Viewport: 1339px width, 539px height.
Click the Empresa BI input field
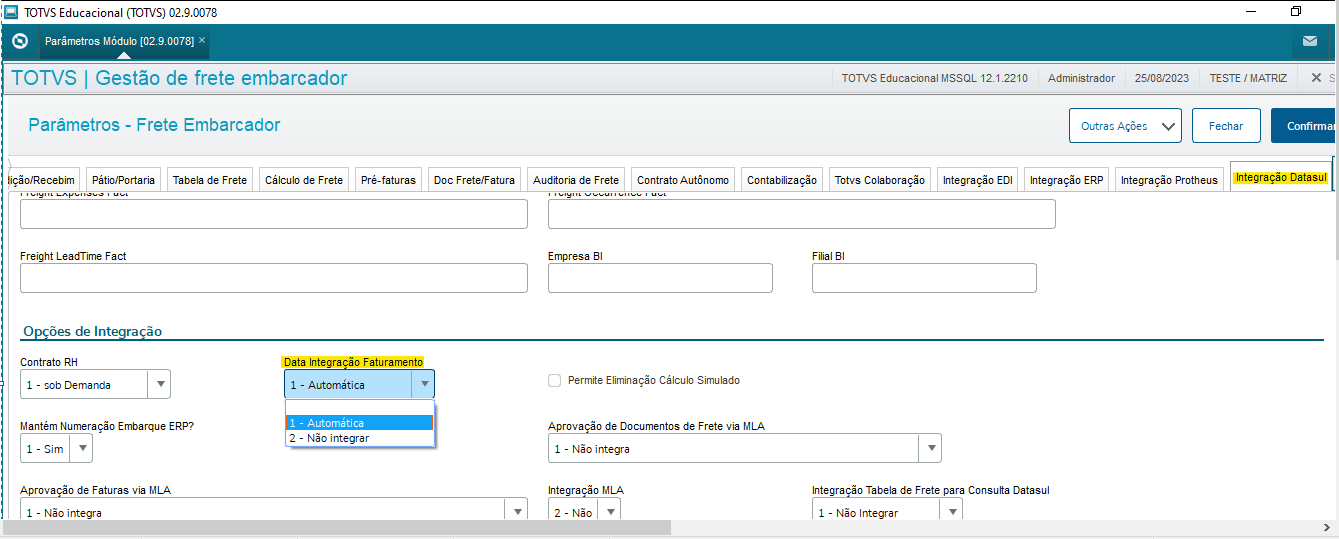pyautogui.click(x=660, y=278)
